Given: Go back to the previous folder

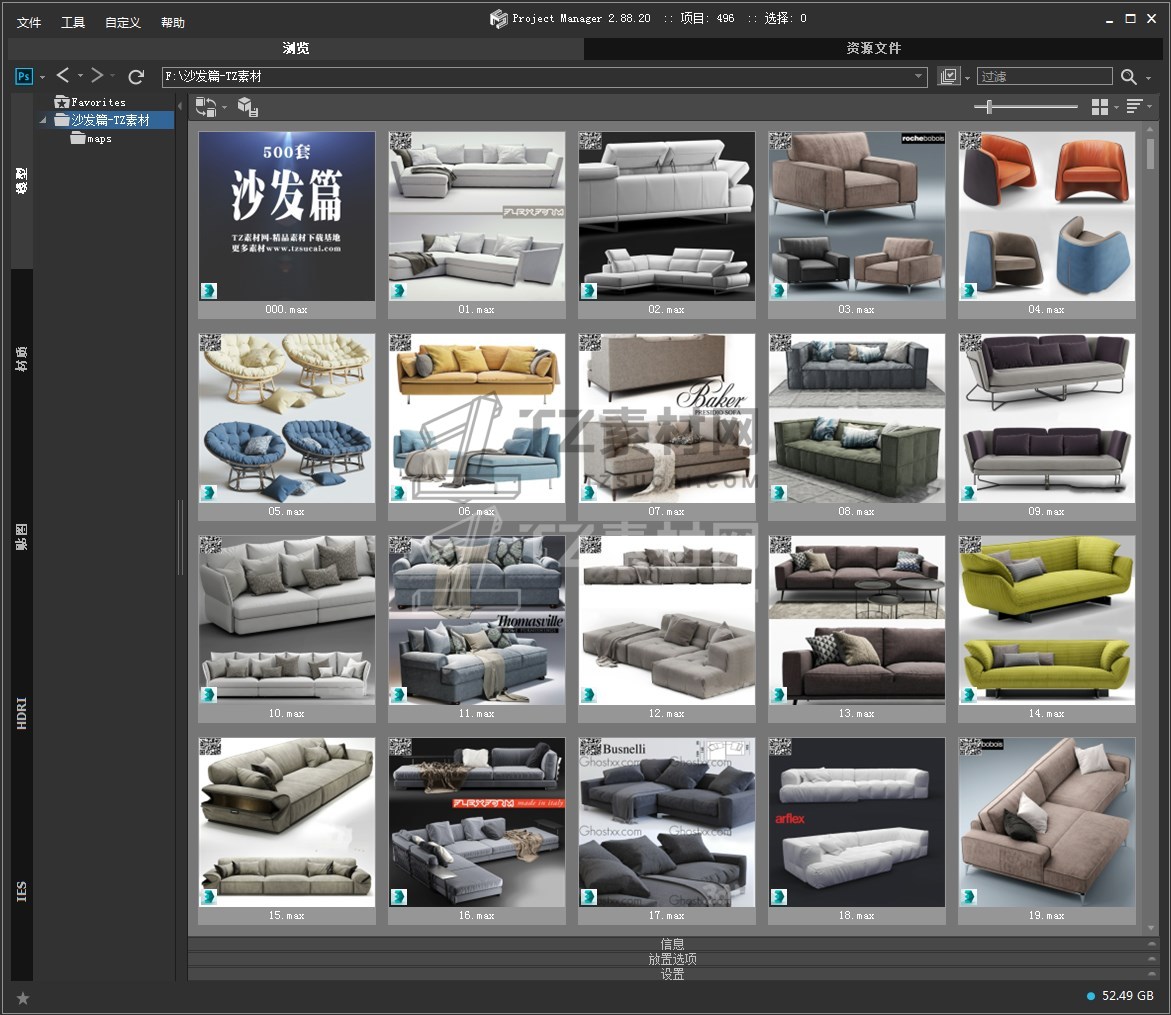Looking at the screenshot, I should pyautogui.click(x=63, y=76).
